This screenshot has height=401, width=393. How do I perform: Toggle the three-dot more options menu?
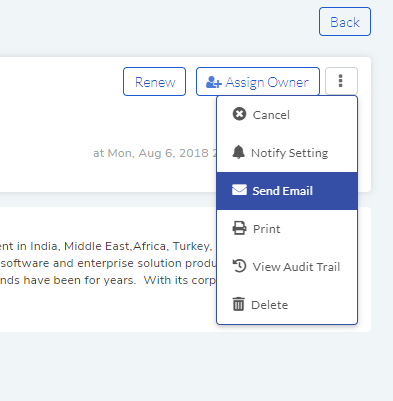pyautogui.click(x=341, y=81)
